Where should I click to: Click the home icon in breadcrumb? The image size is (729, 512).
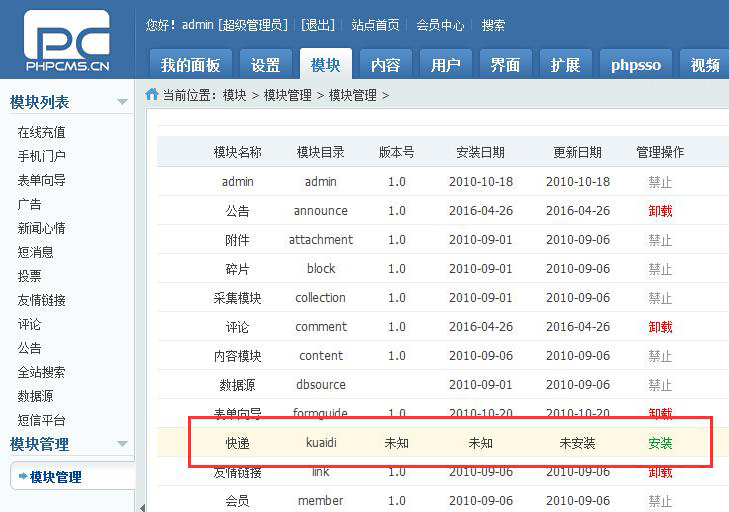(x=152, y=95)
